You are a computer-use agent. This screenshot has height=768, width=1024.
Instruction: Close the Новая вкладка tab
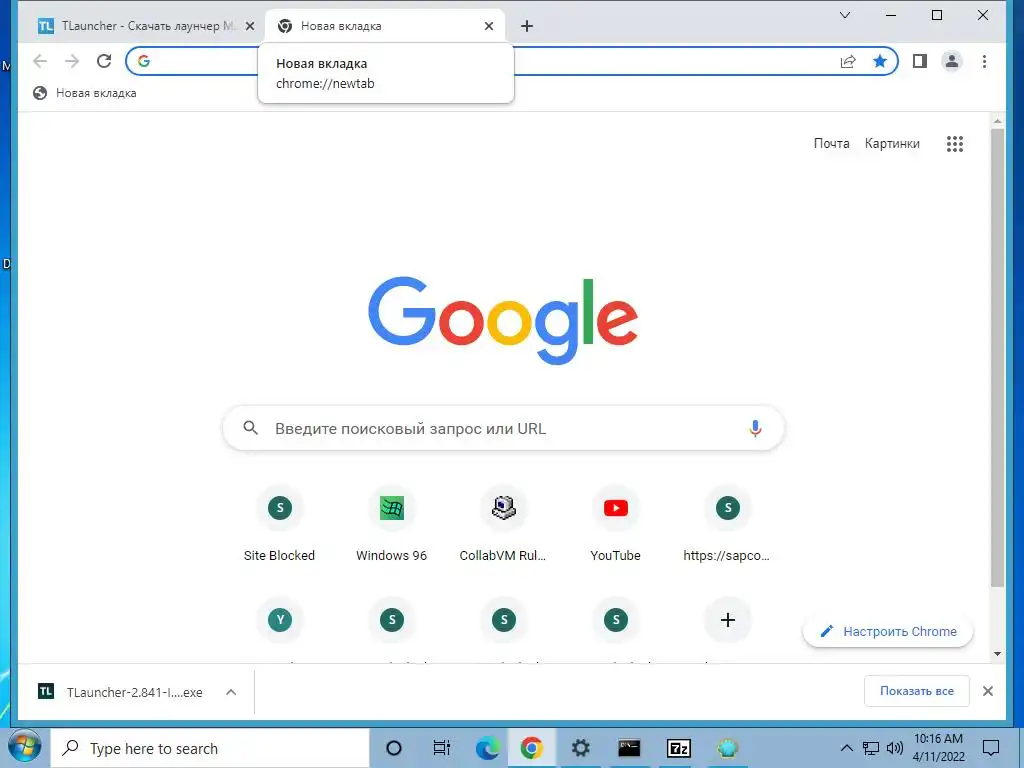(488, 26)
